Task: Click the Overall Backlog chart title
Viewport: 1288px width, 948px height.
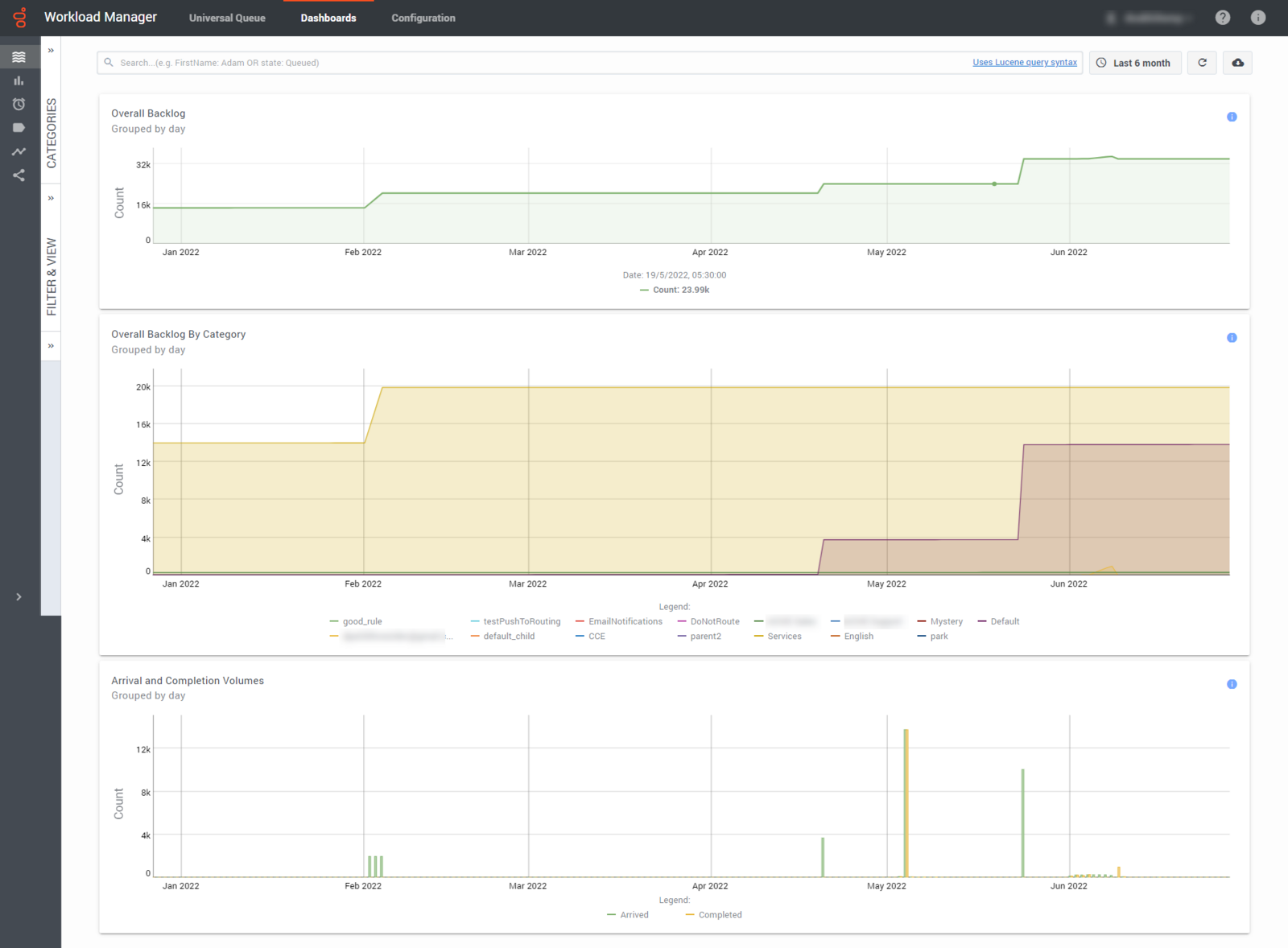Action: coord(148,113)
